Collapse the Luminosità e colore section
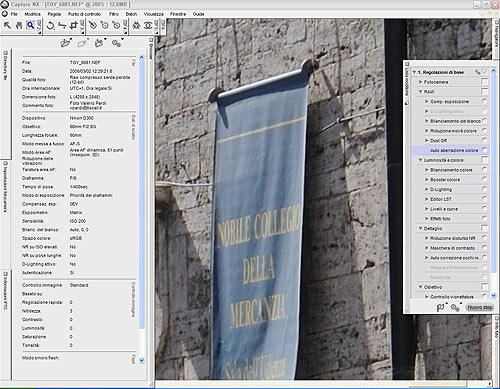Screen dimensions: 500x389 [420, 160]
